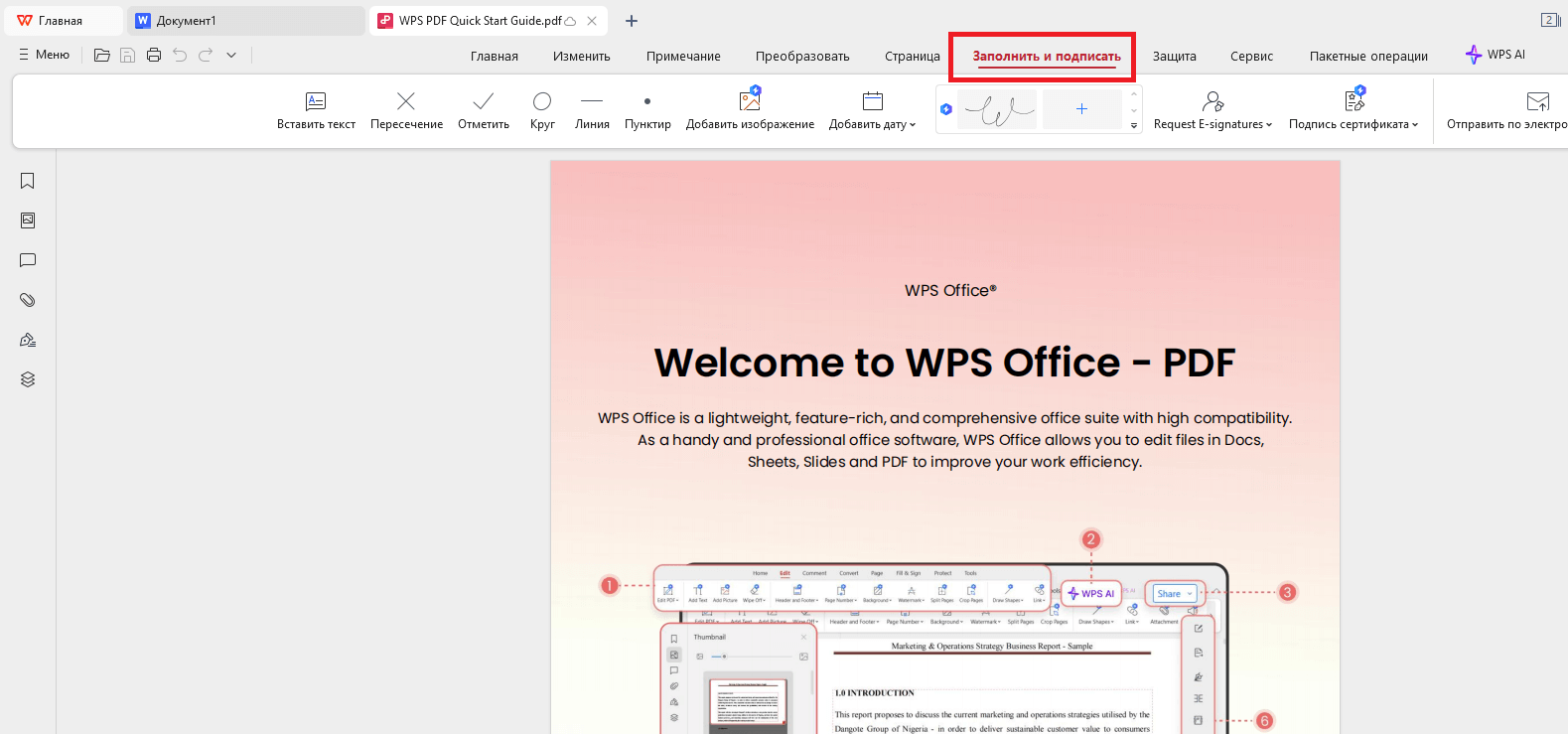Click the Redo arrow

[206, 55]
